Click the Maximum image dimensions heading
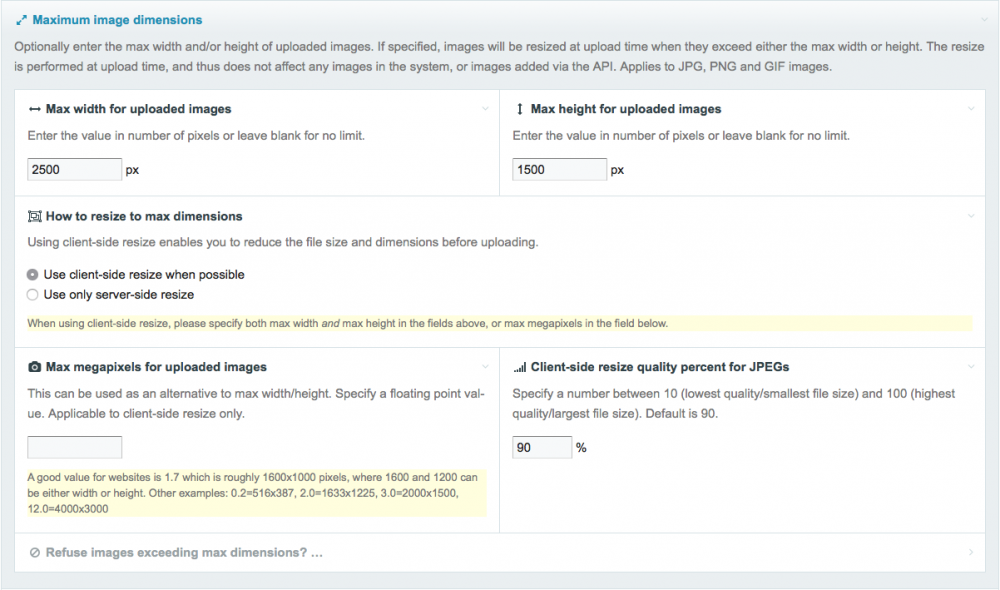 117,20
